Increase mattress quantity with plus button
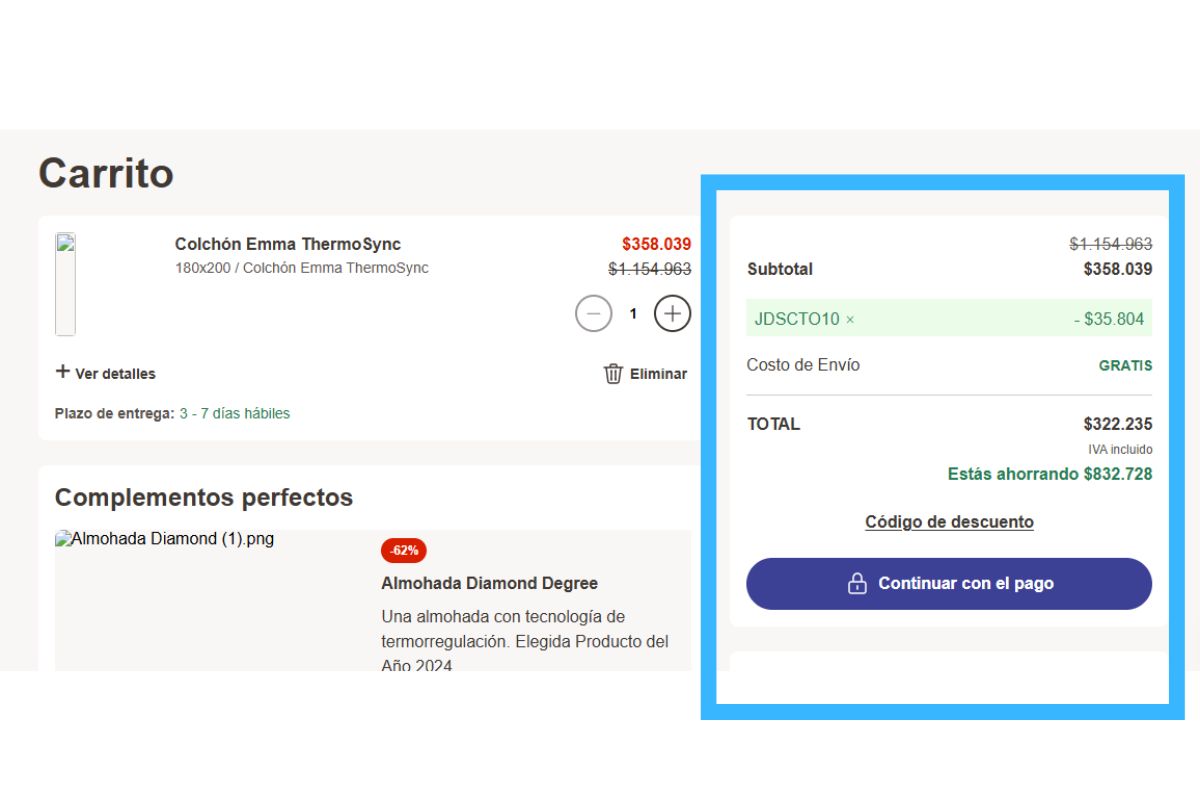 [672, 314]
